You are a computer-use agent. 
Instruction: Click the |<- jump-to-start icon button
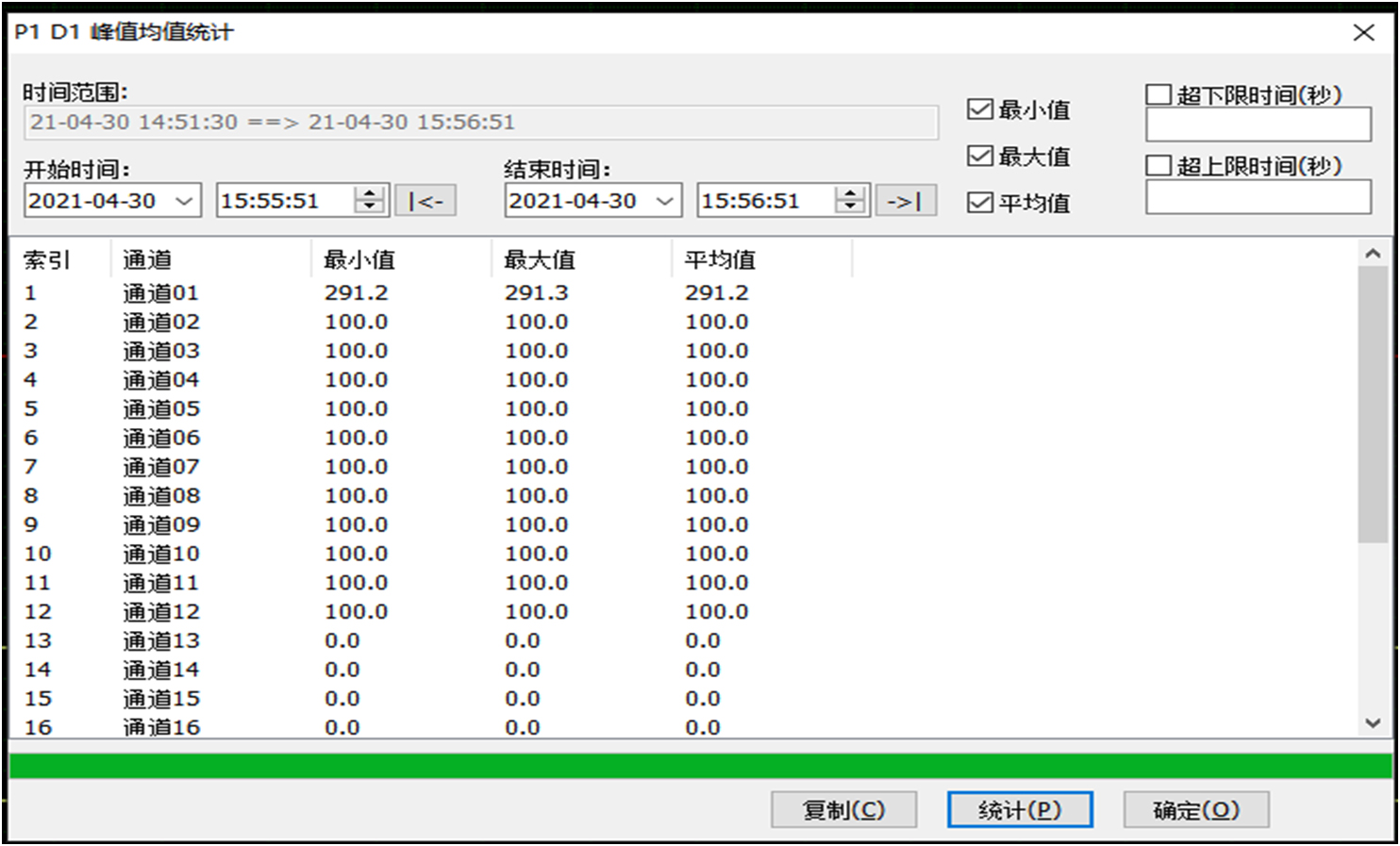(425, 200)
